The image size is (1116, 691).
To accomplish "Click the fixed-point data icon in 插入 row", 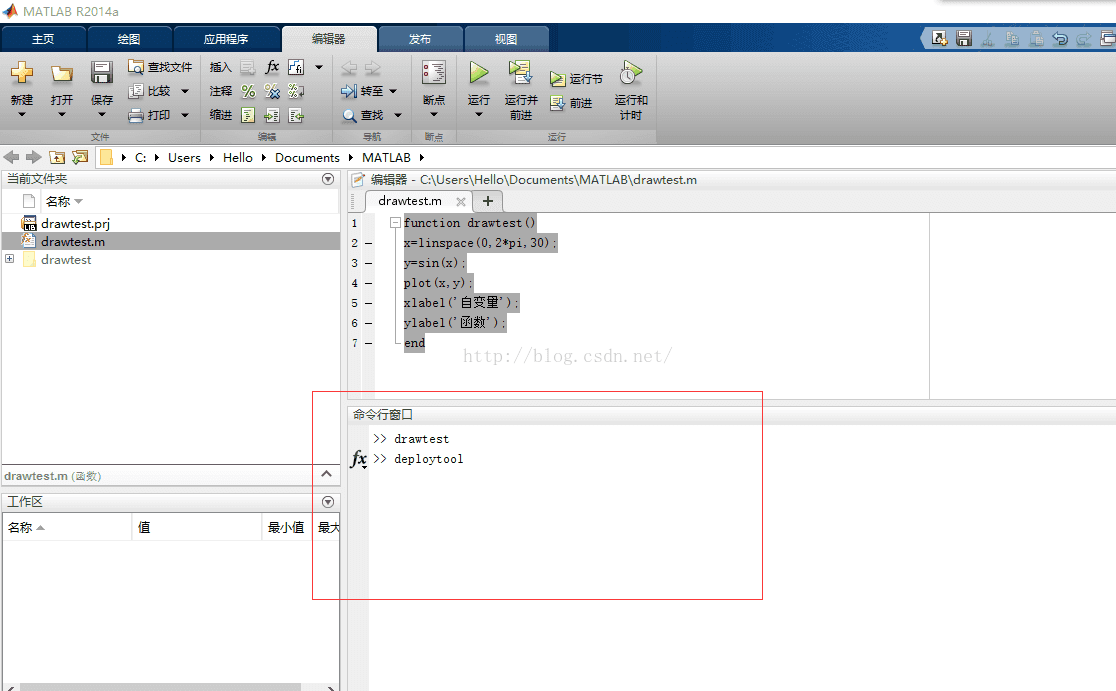I will (x=296, y=67).
